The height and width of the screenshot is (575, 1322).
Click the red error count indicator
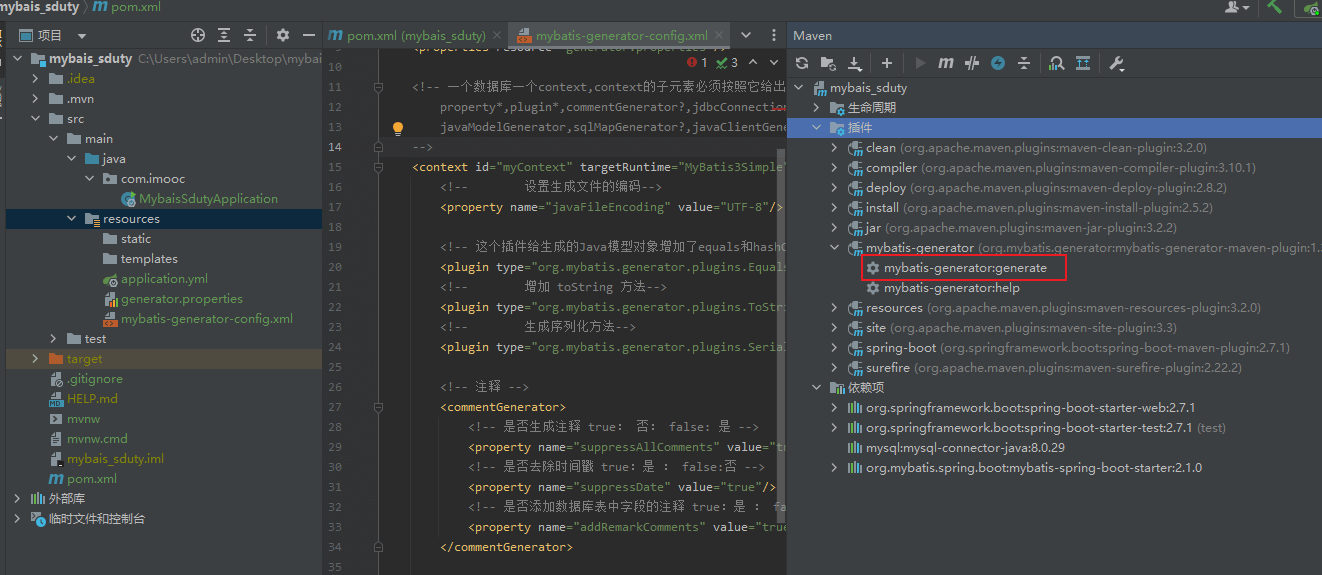click(698, 62)
